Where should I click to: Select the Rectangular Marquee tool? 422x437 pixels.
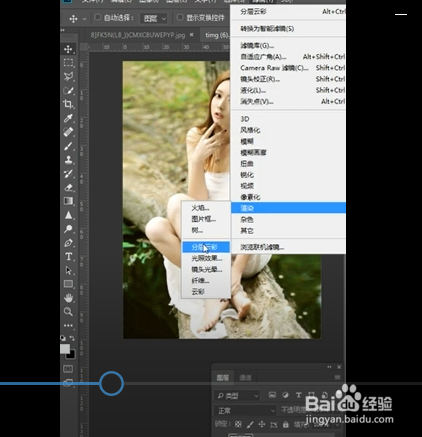[68, 63]
